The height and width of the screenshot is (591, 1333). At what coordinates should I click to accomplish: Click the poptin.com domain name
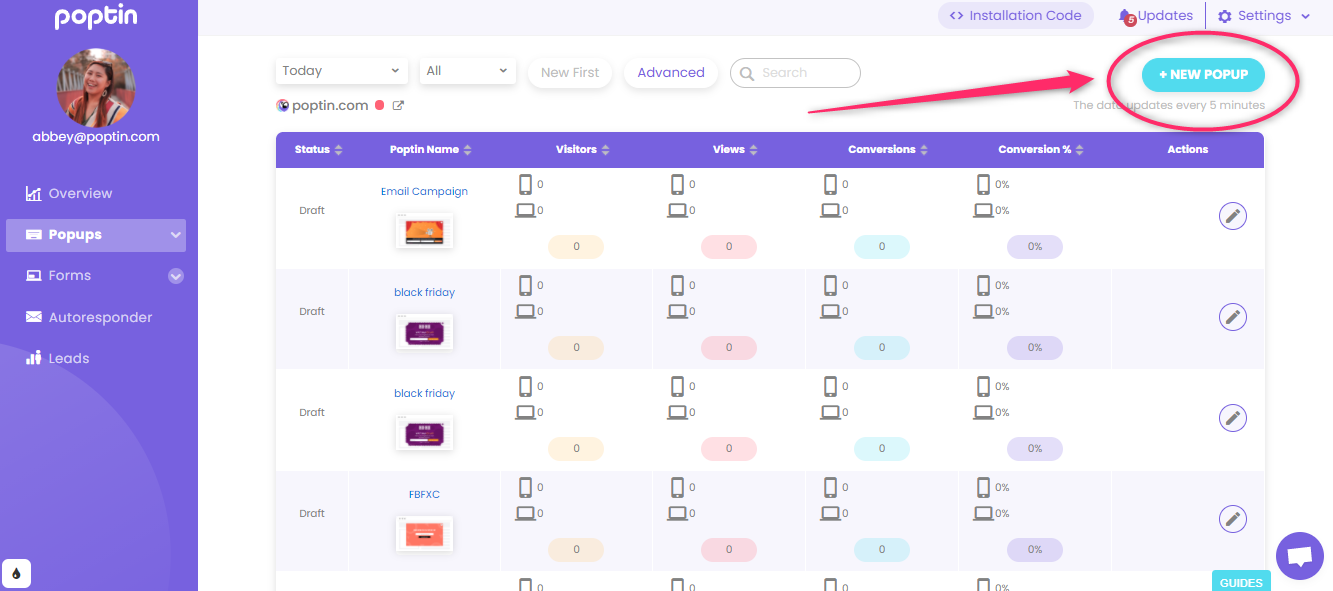pos(330,106)
